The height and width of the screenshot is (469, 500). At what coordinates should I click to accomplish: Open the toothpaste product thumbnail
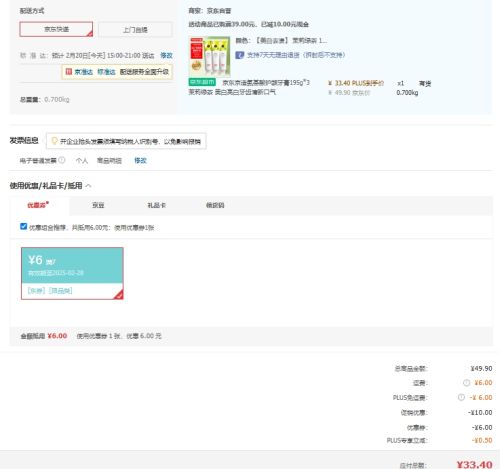(x=209, y=56)
